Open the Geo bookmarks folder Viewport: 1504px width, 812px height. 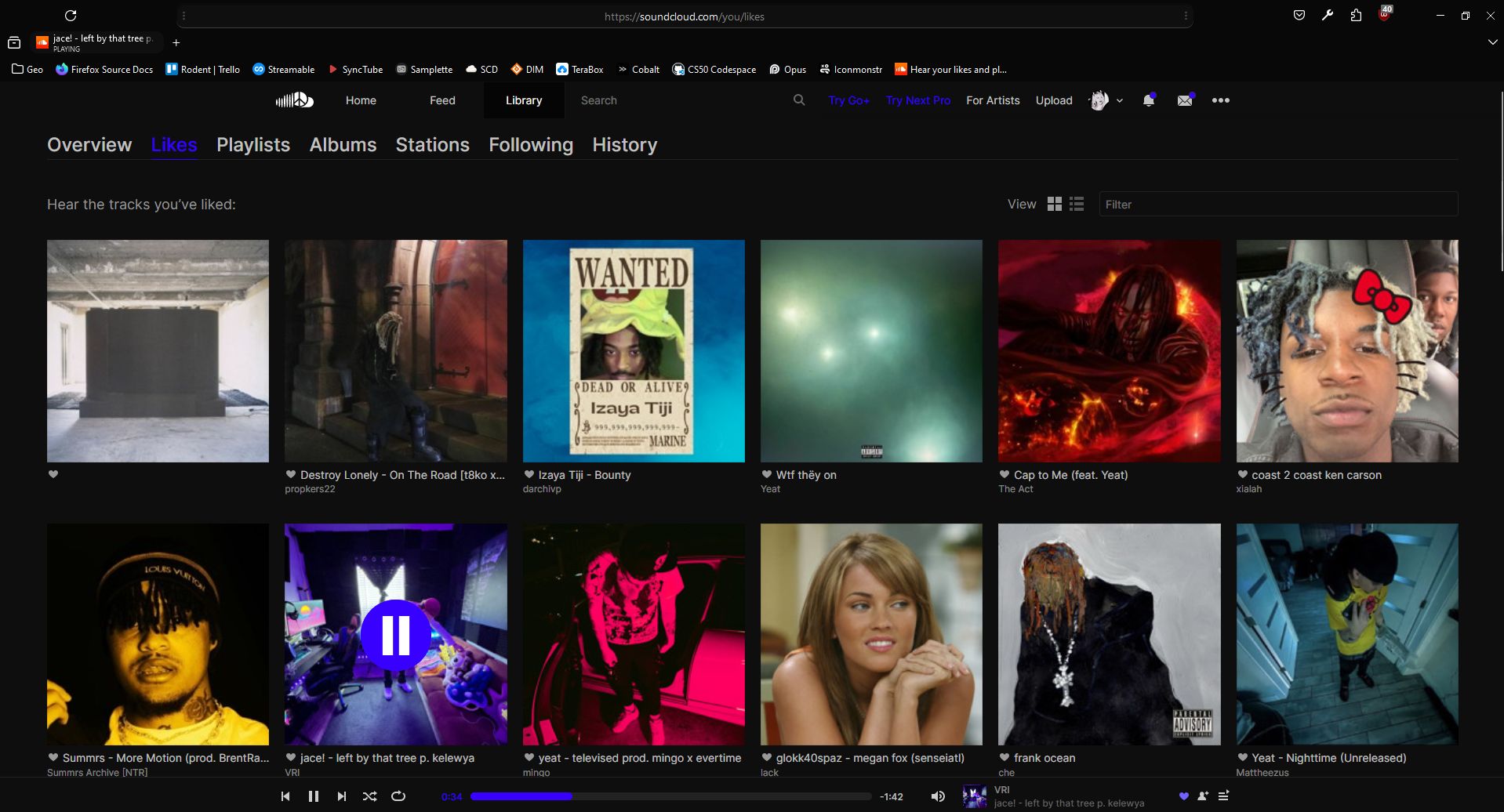click(x=27, y=69)
